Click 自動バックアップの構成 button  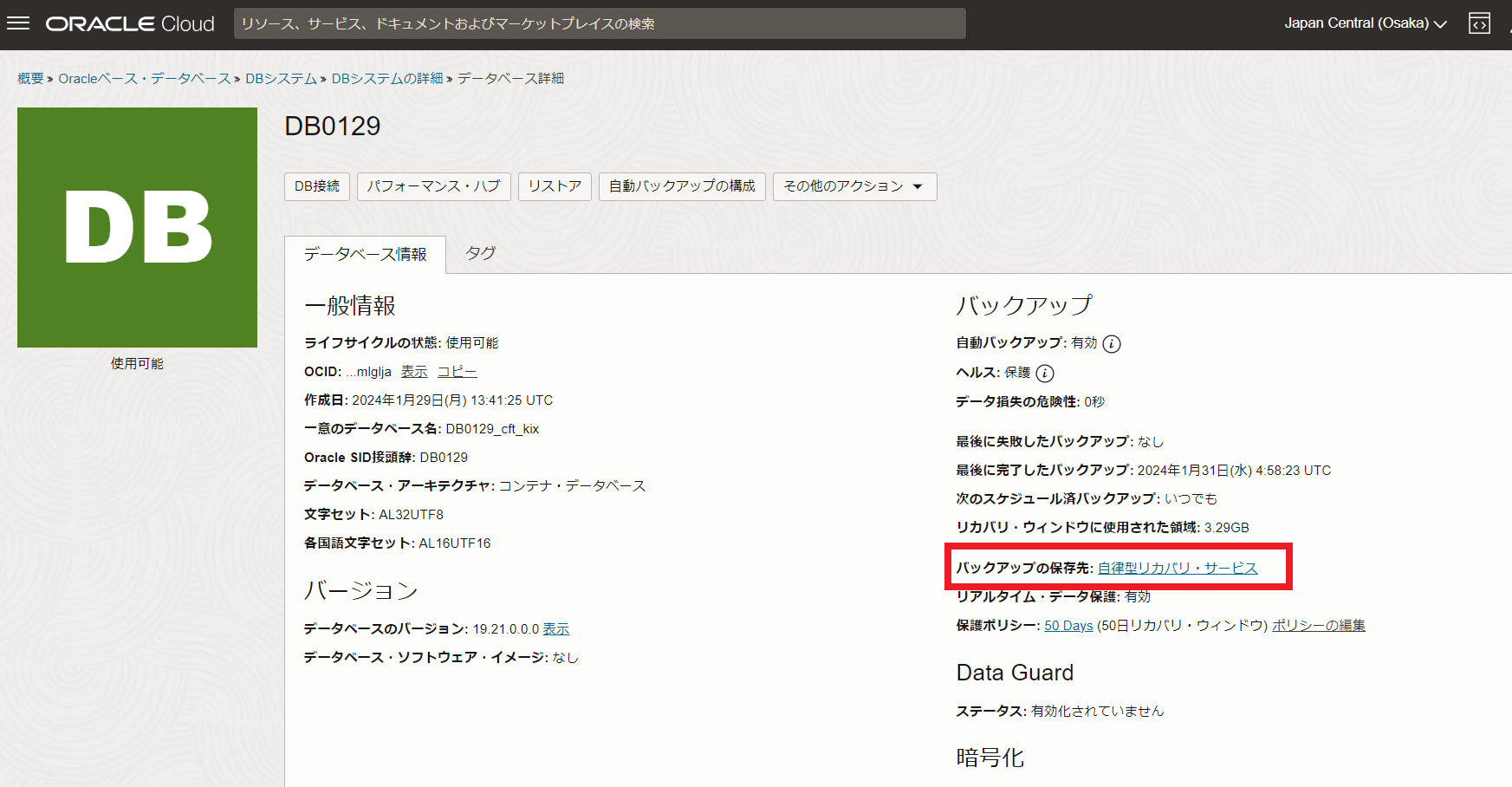pyautogui.click(x=682, y=186)
